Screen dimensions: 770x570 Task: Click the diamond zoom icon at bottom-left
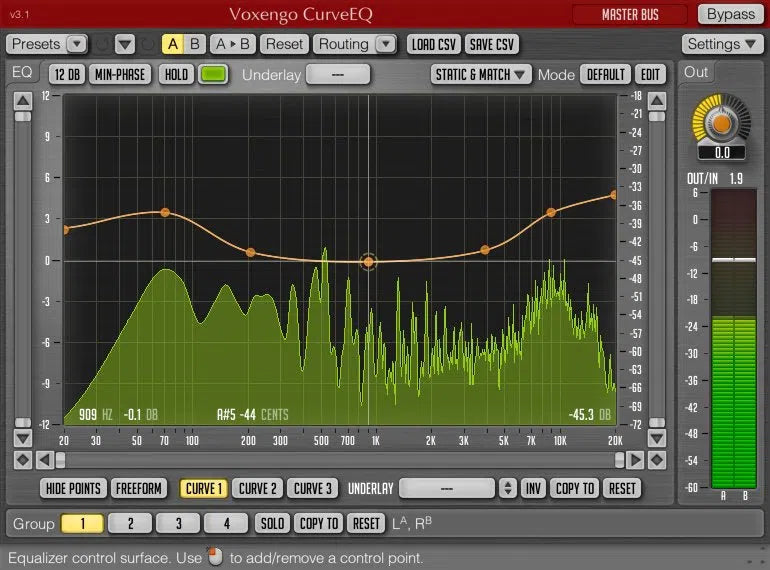pos(22,460)
